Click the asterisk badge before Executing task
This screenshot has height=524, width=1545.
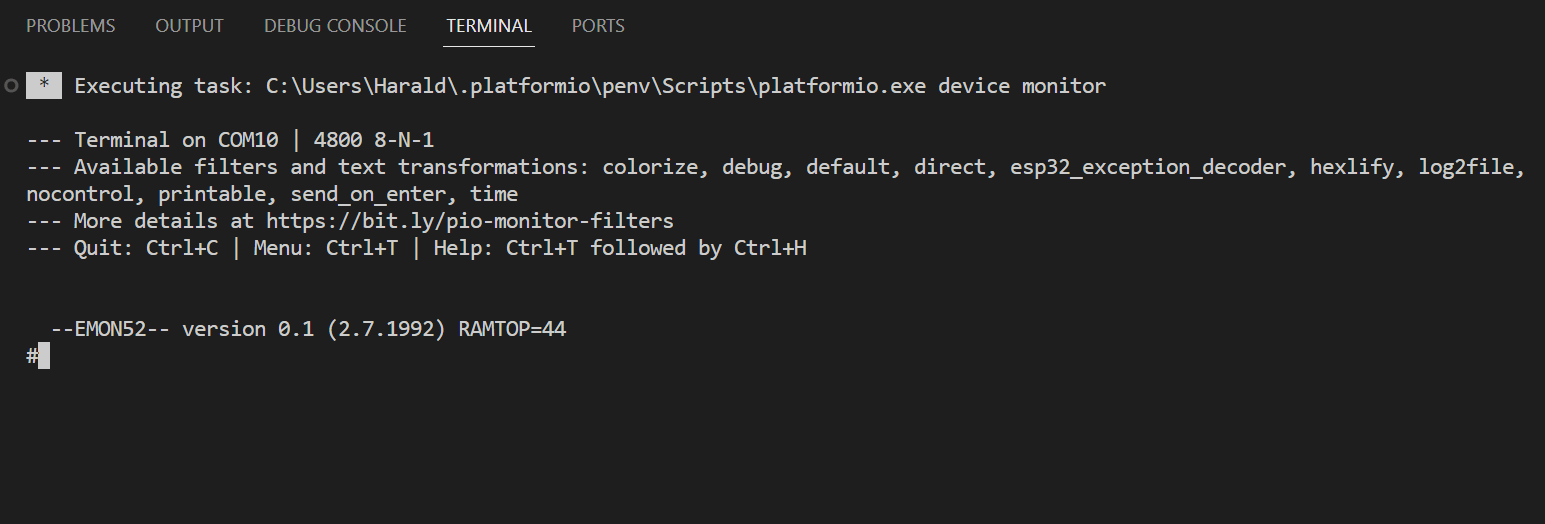[44, 86]
